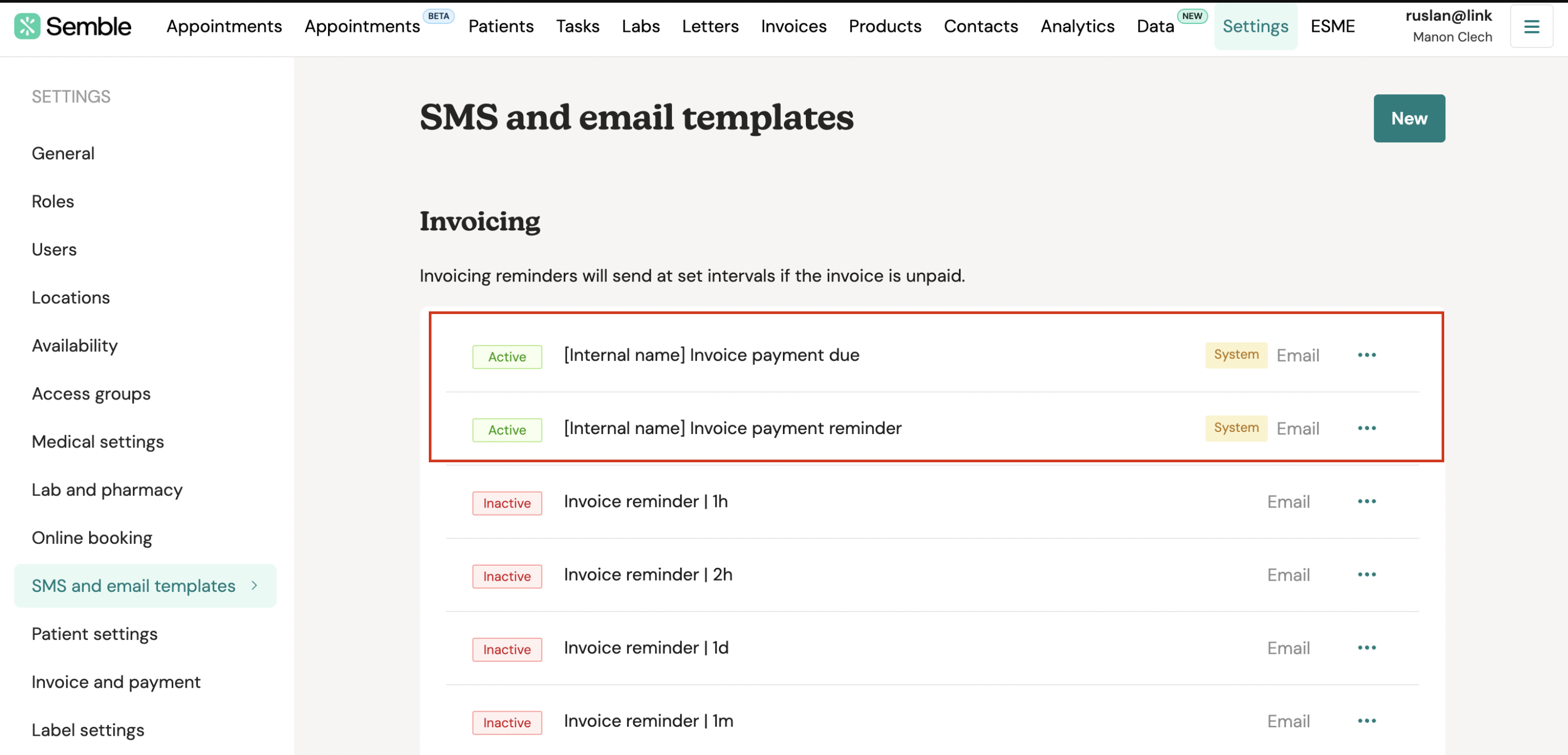Open three-dot menu for Invoice reminder 1d
This screenshot has width=1568, height=755.
[1366, 647]
